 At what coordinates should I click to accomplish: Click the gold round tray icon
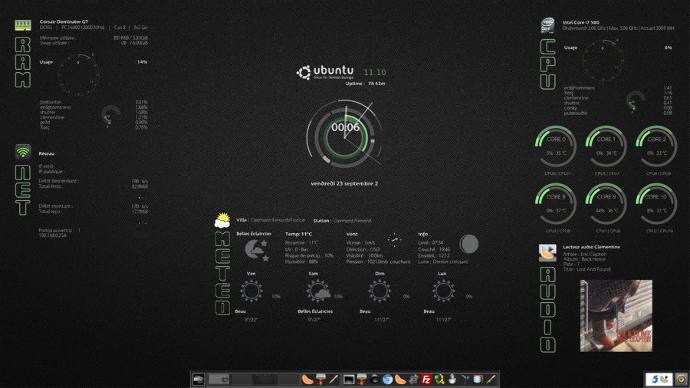click(x=682, y=379)
